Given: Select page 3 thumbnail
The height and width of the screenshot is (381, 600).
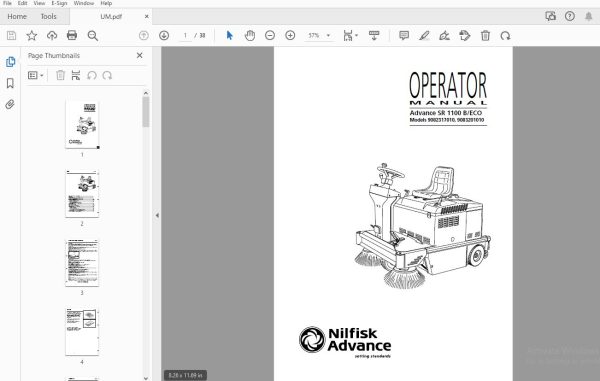Looking at the screenshot, I should click(x=82, y=263).
